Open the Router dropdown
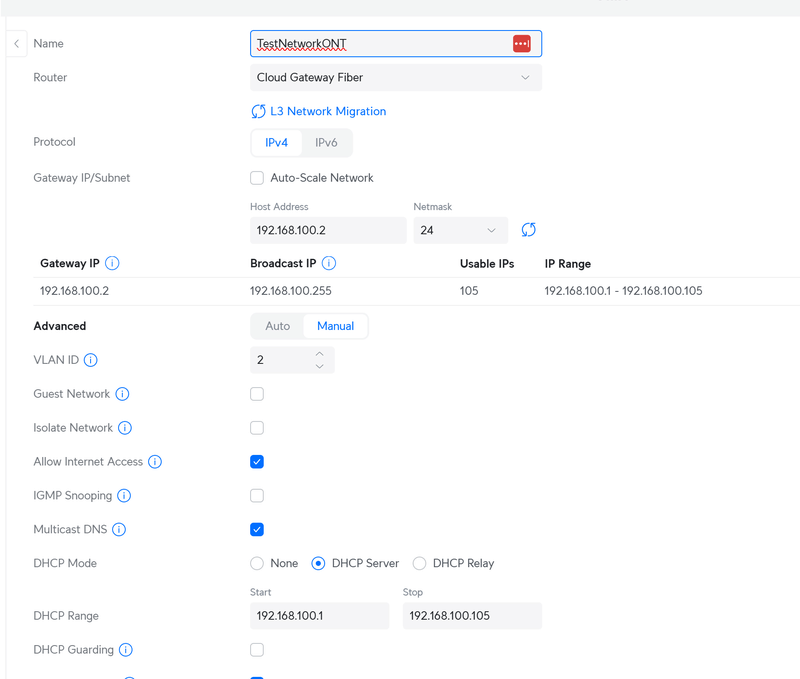 pyautogui.click(x=395, y=78)
